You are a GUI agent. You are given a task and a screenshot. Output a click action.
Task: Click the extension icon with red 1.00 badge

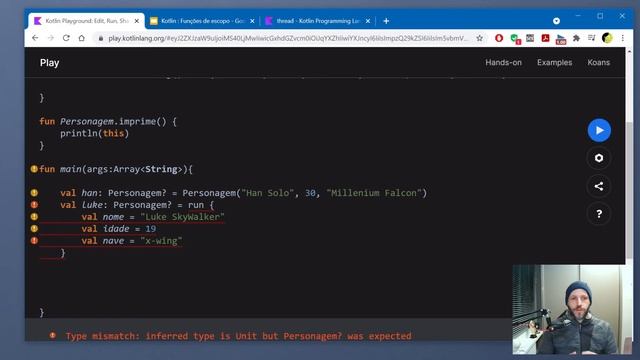click(561, 39)
